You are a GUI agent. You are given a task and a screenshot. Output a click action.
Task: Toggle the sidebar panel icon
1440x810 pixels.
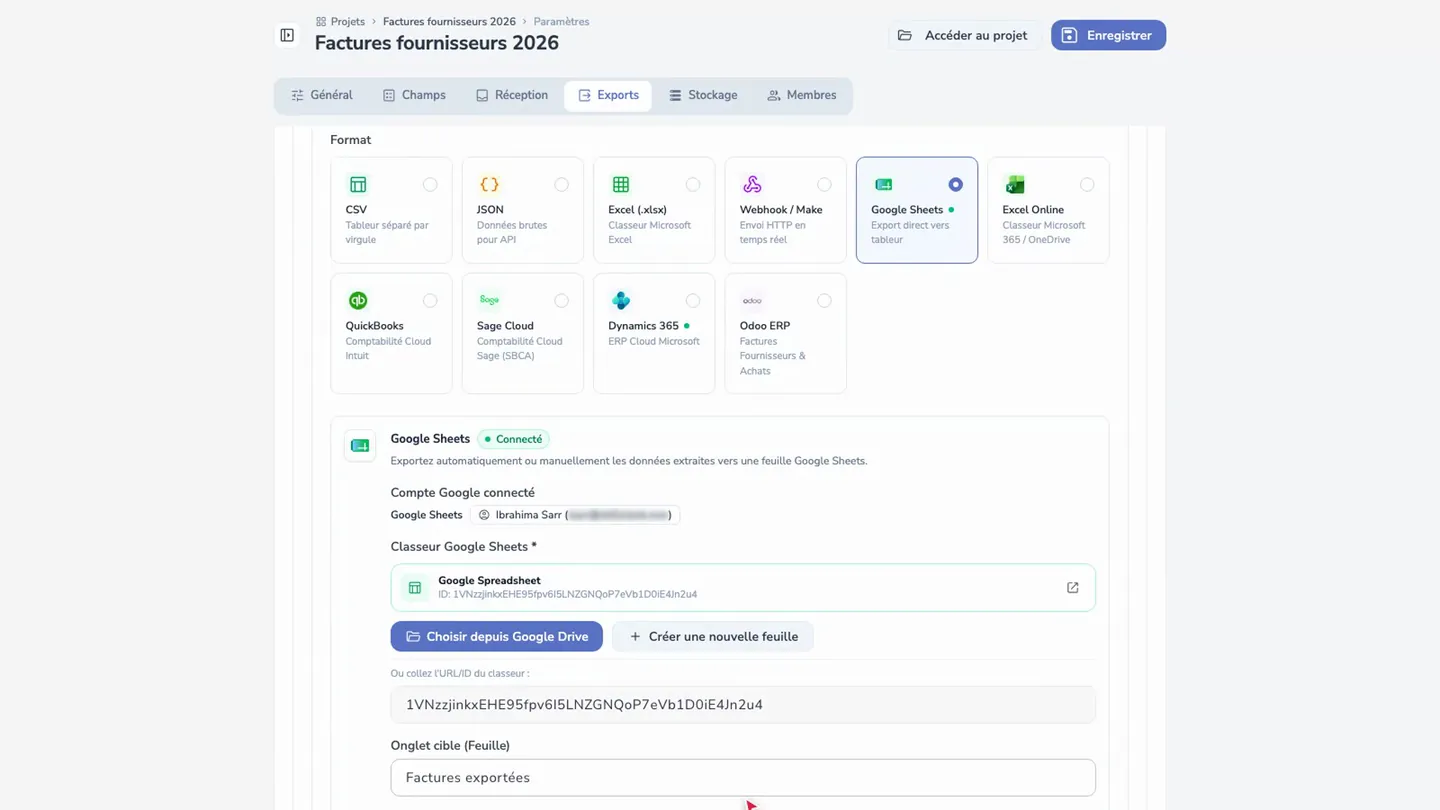point(287,35)
